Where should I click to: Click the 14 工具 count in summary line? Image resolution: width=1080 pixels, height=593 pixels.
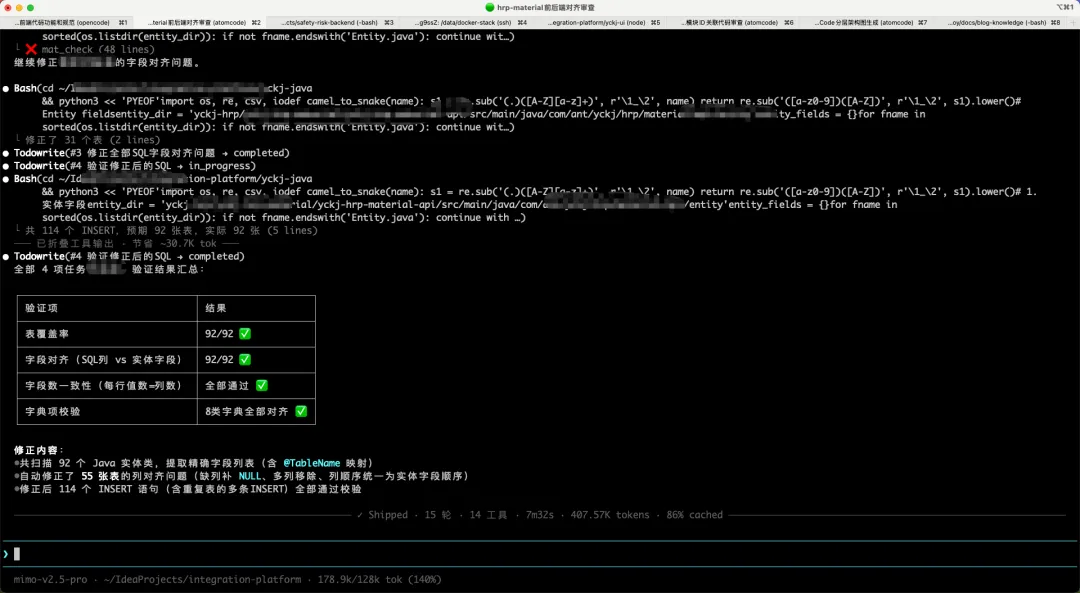(x=488, y=515)
